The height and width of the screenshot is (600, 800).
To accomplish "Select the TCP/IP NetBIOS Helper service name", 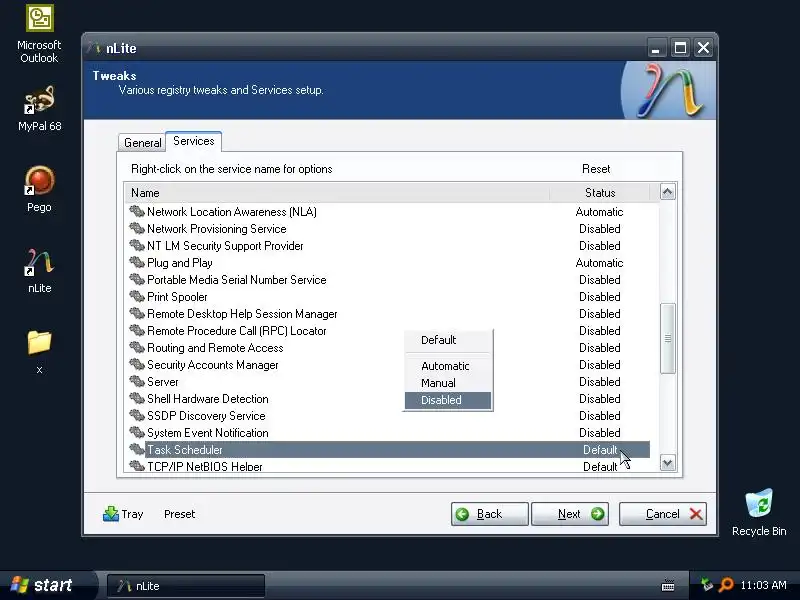I will click(x=205, y=466).
